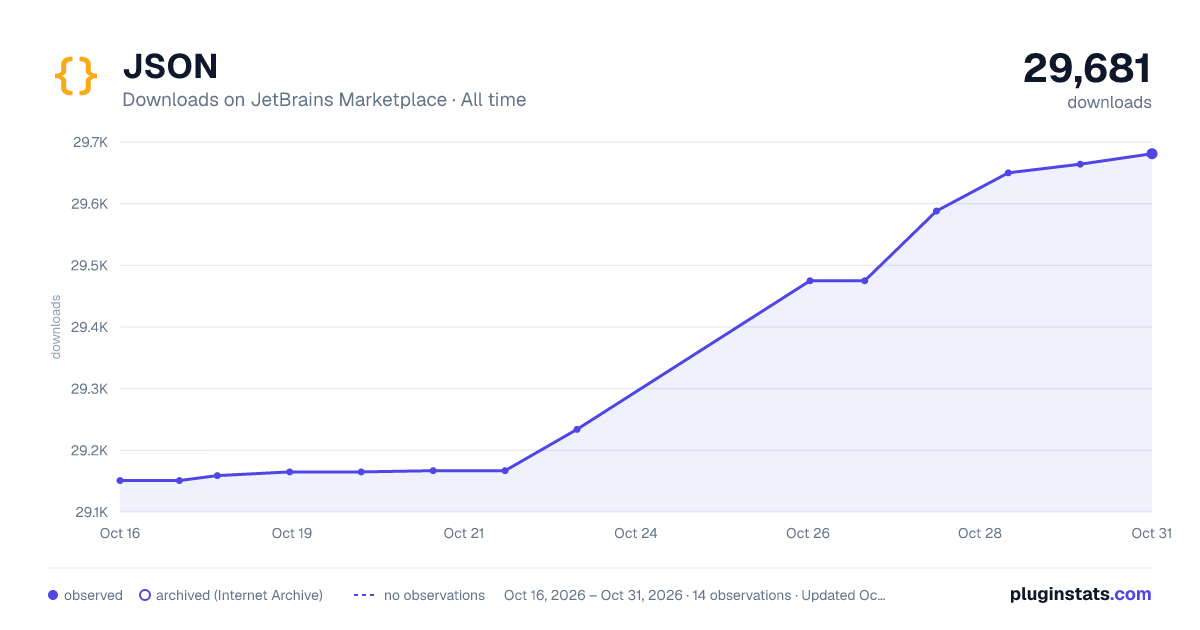Click the data point near 29.65K after Oct 28
Screen dimensions: 1200x630
click(x=1008, y=173)
